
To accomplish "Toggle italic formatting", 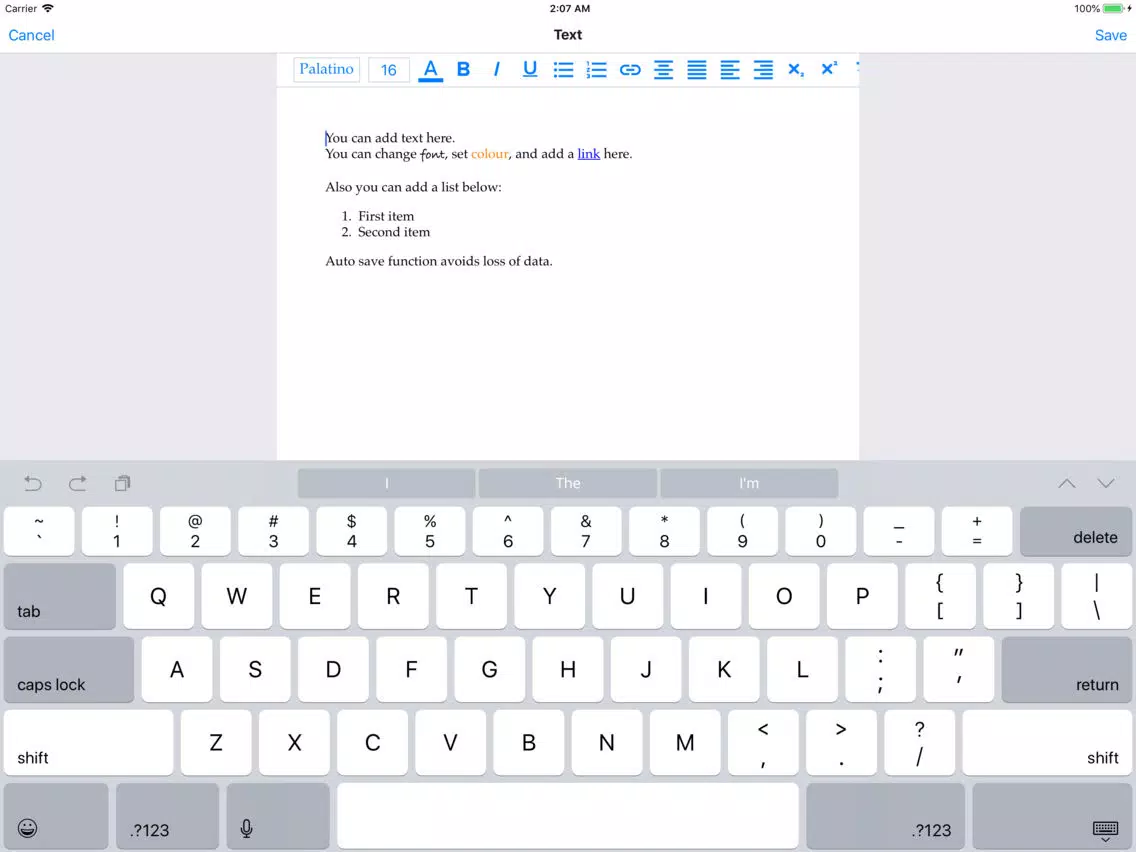I will [496, 70].
